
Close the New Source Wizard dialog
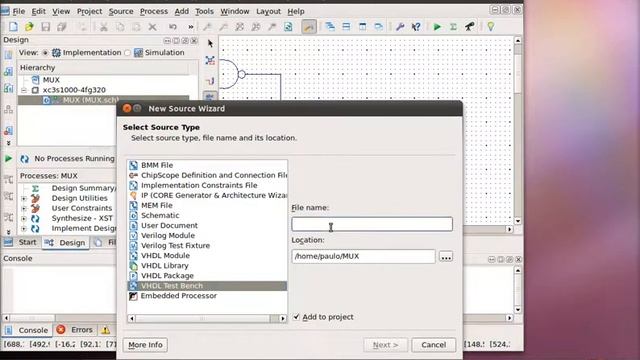[127, 108]
